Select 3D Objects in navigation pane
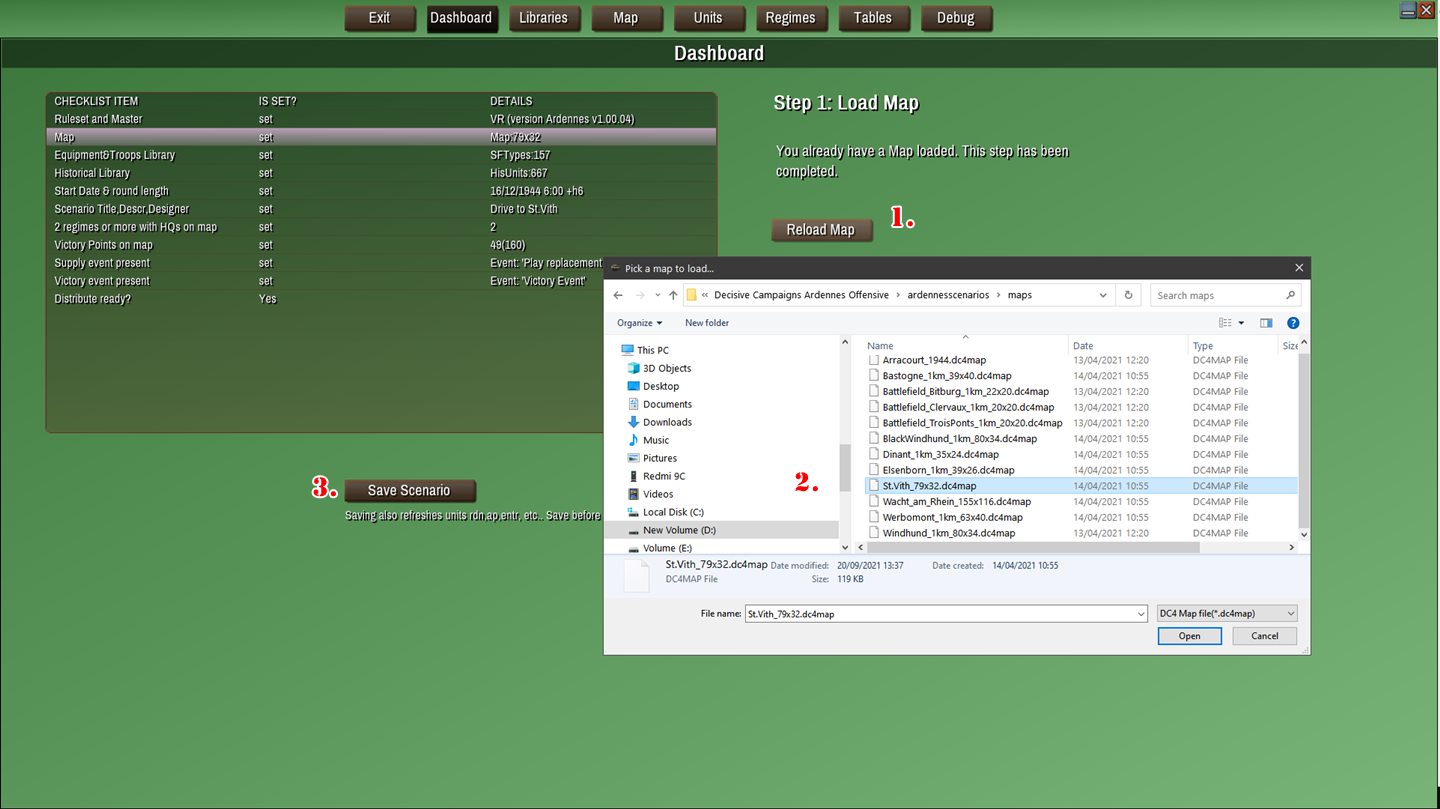Viewport: 1440px width, 809px height. (667, 368)
